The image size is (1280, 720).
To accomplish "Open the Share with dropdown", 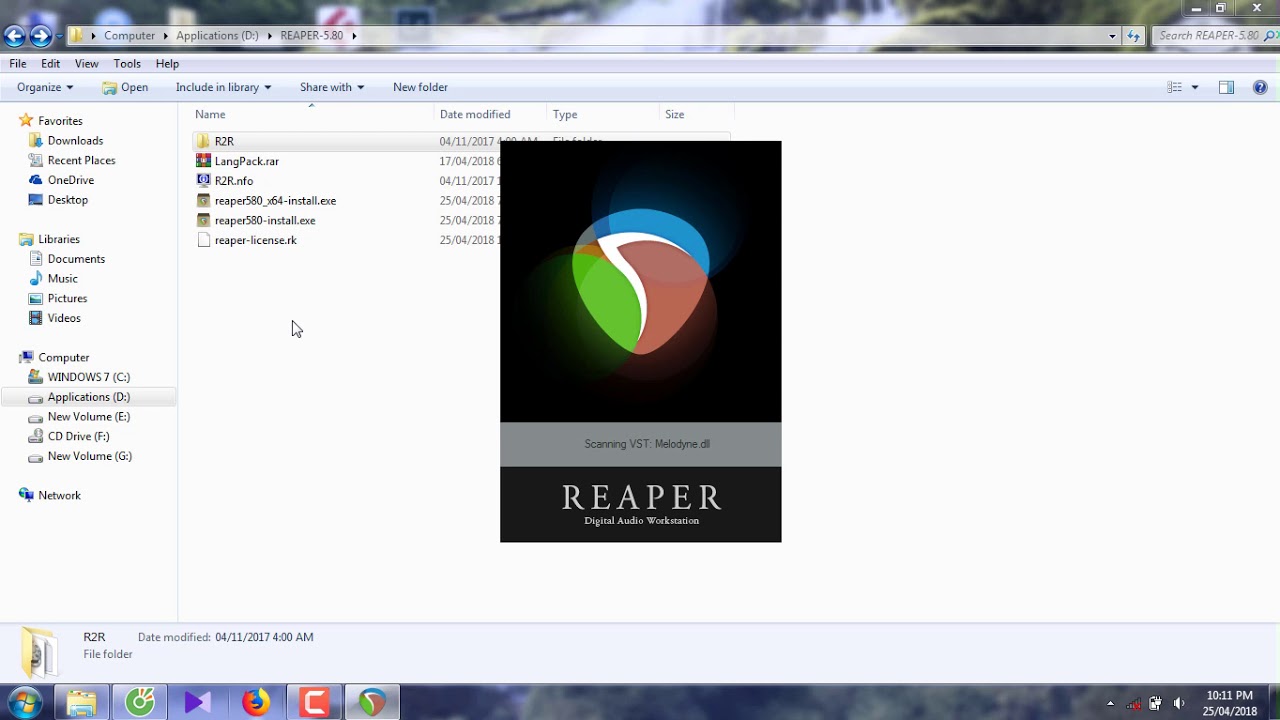I will pyautogui.click(x=332, y=87).
